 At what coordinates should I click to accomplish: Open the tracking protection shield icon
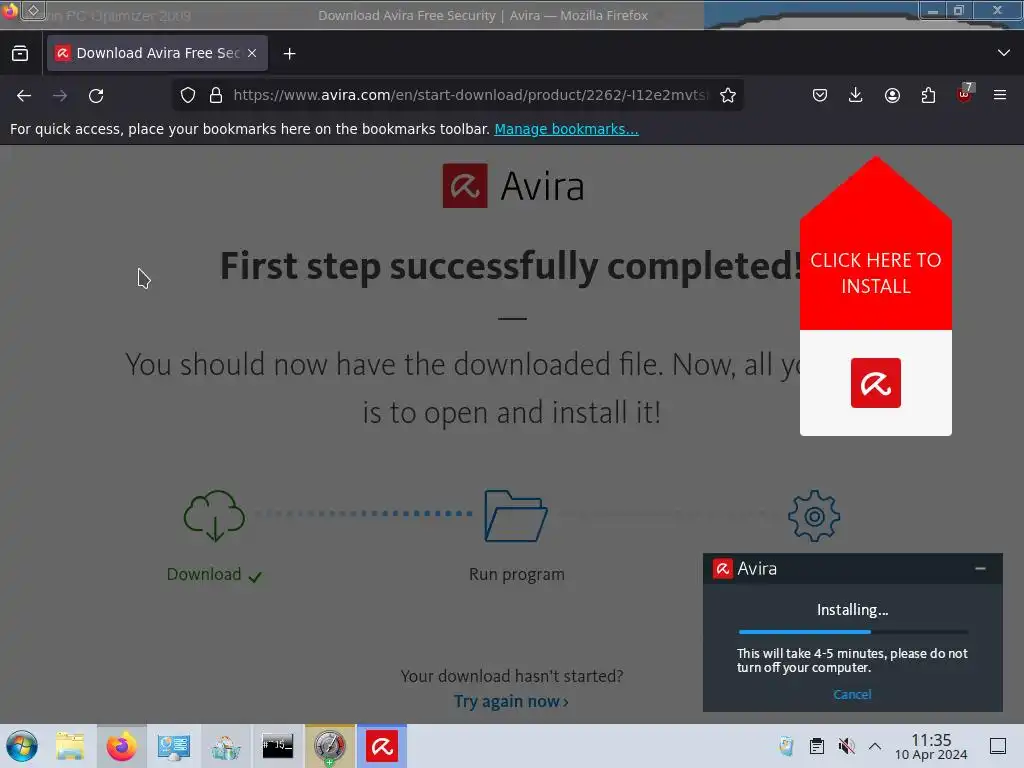click(x=188, y=95)
